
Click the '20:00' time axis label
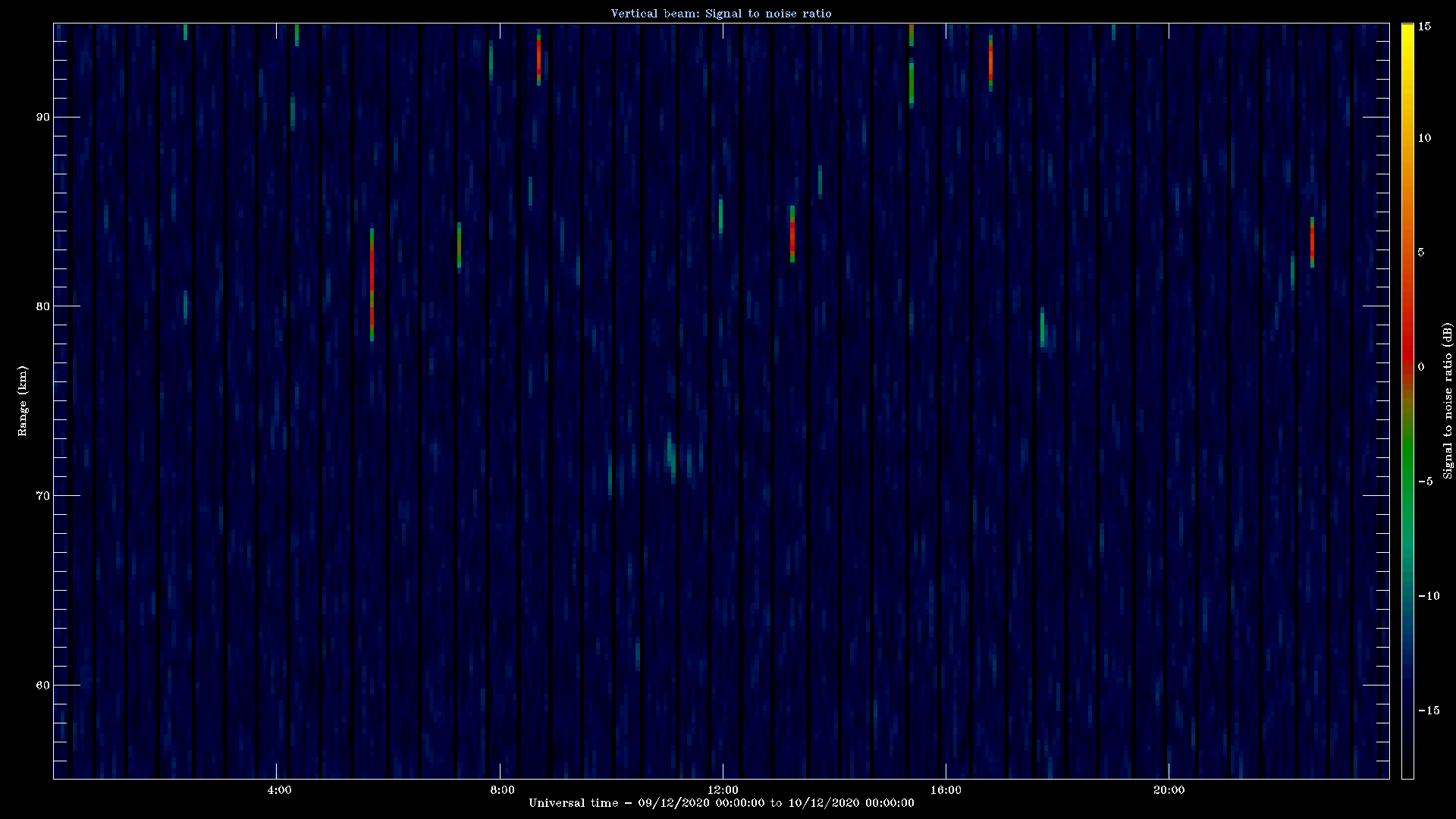point(1169,790)
